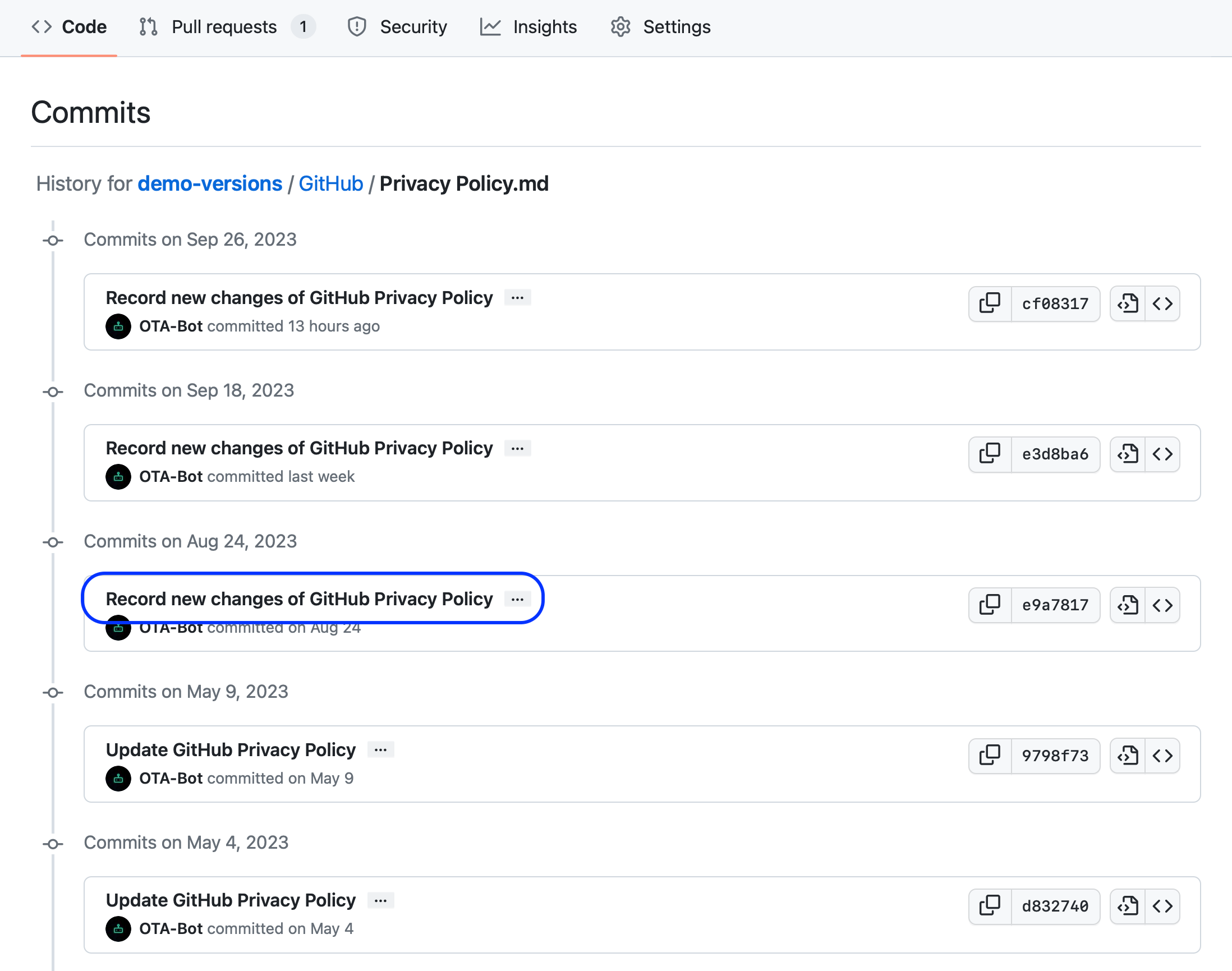Expand the ellipsis menu for Aug 24 commit
This screenshot has height=971, width=1232.
pyautogui.click(x=518, y=599)
